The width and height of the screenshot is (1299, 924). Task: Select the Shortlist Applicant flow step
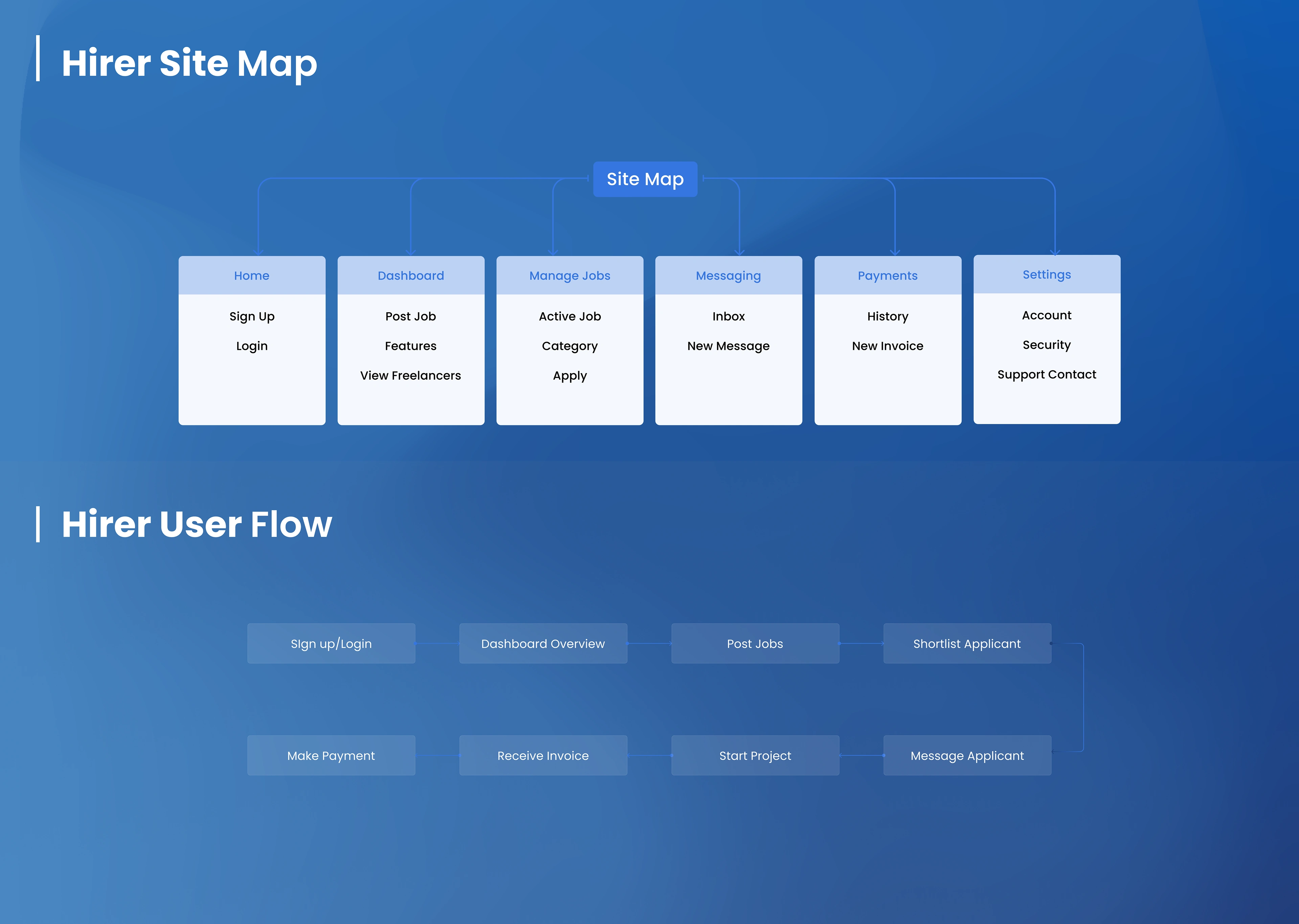967,644
